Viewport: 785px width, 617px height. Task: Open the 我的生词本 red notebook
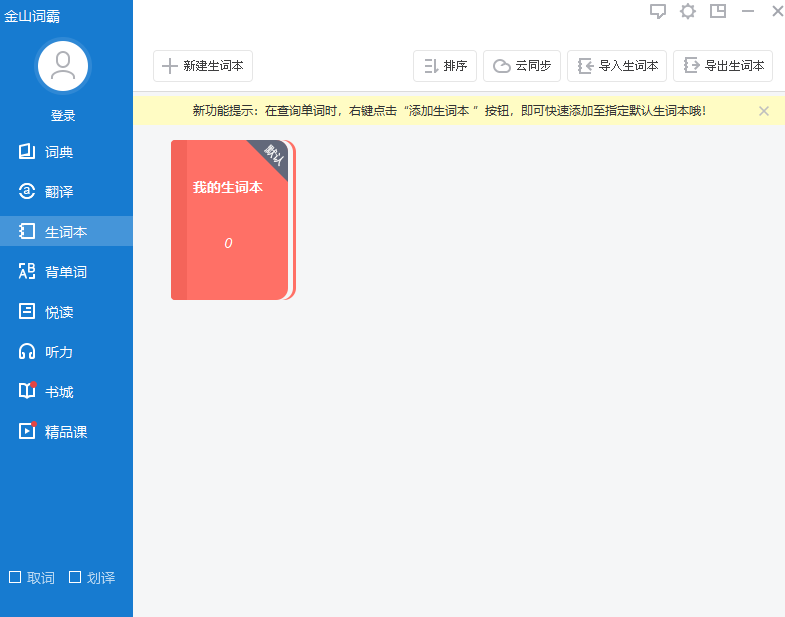pyautogui.click(x=229, y=220)
